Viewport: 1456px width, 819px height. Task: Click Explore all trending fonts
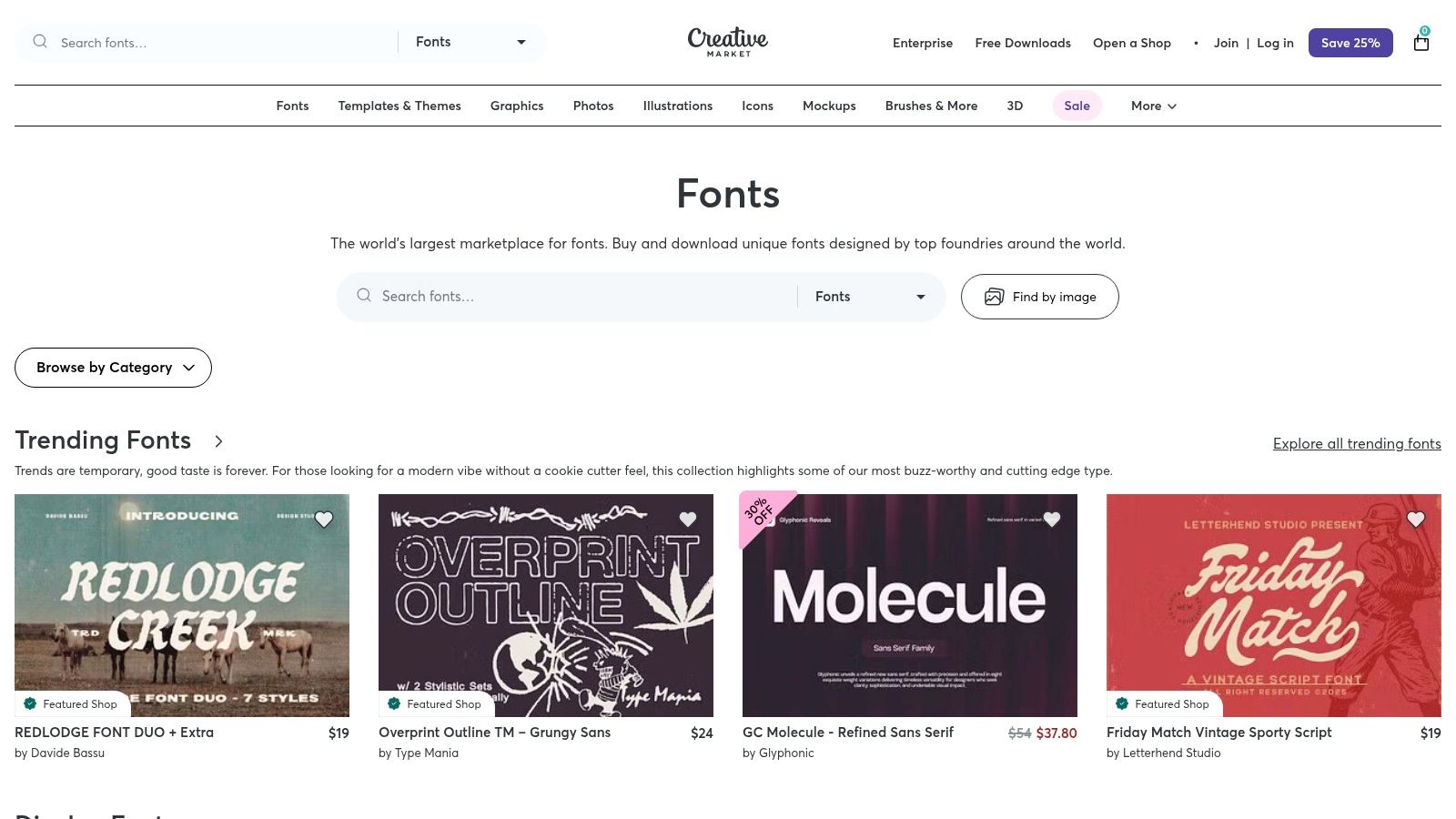click(x=1357, y=443)
